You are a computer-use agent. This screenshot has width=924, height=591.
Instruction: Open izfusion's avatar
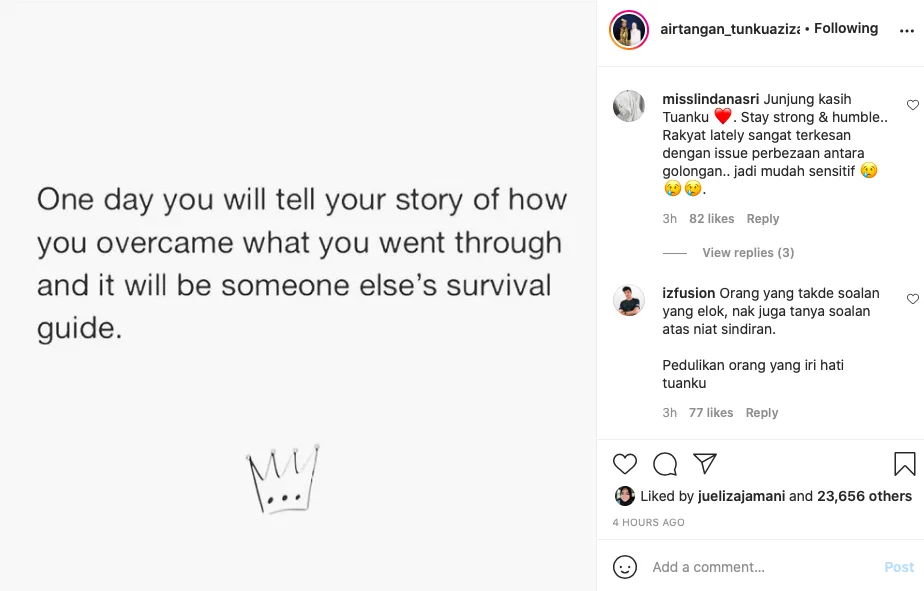tap(629, 300)
